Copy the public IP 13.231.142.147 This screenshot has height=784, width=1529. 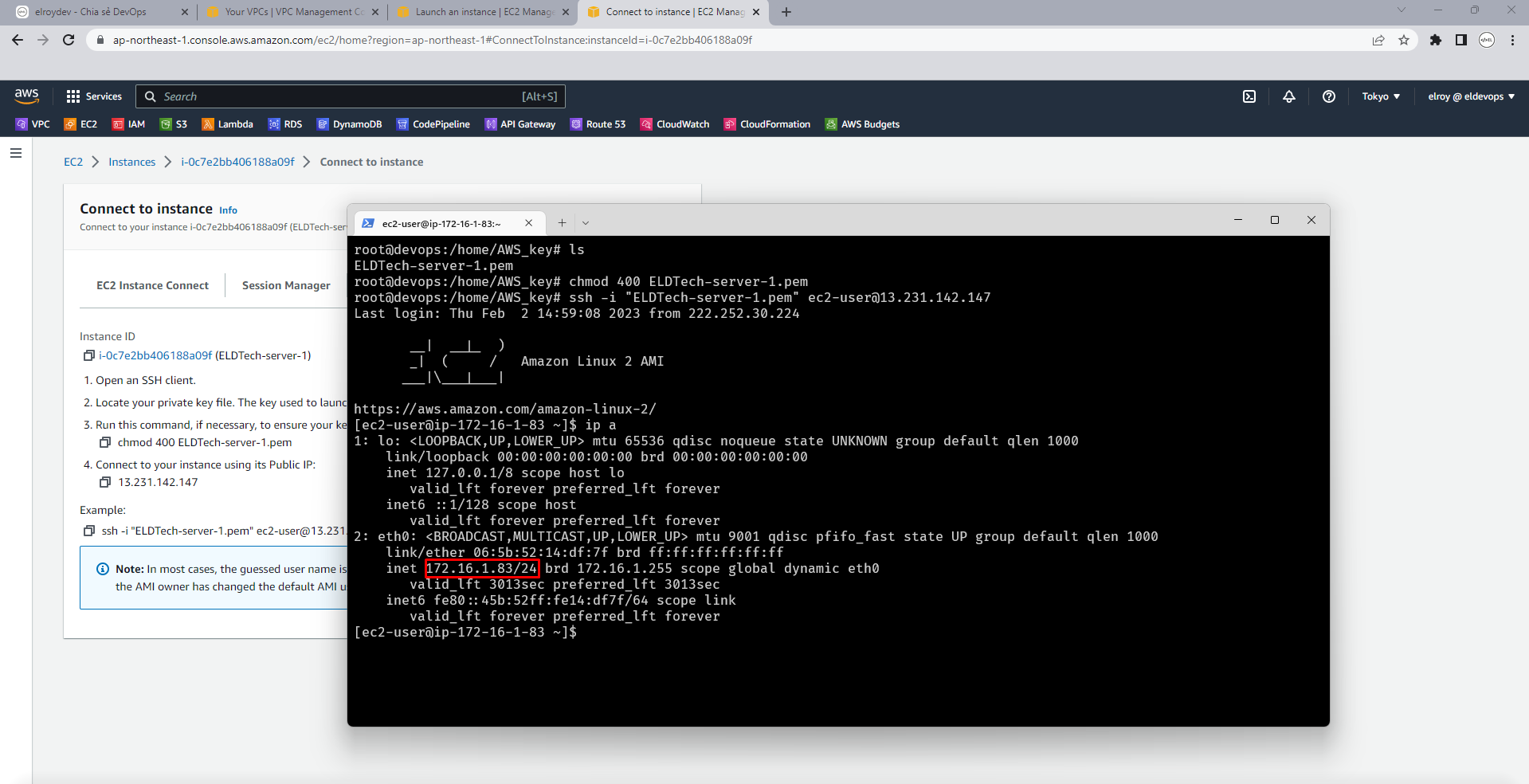click(x=104, y=482)
